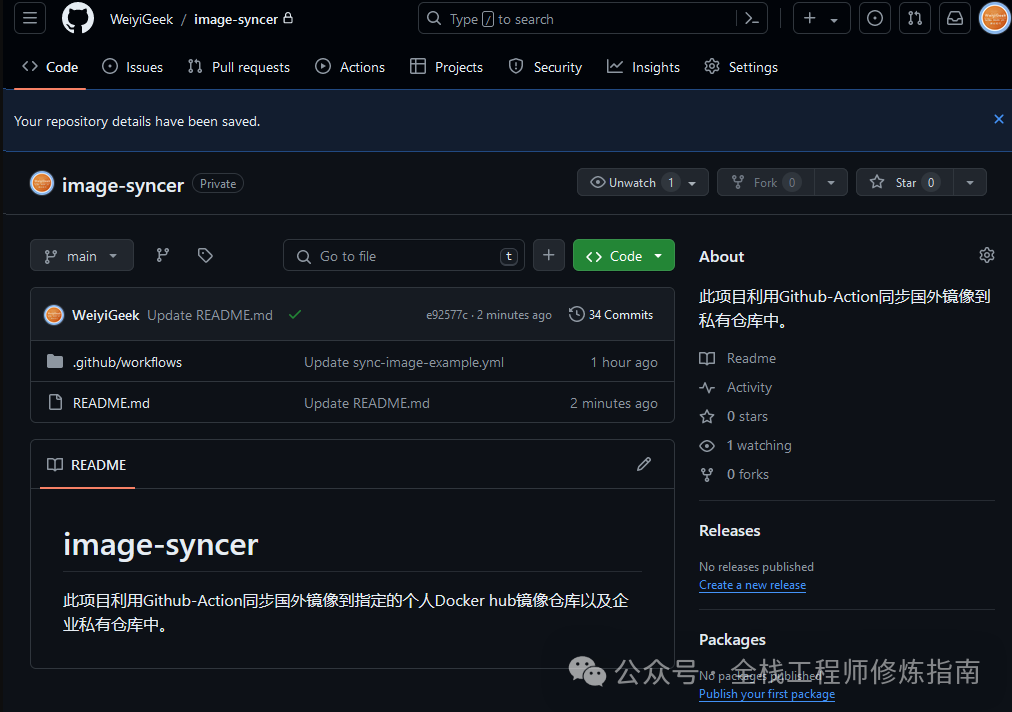The image size is (1012, 712).
Task: Click the Fork button
Action: (x=766, y=183)
